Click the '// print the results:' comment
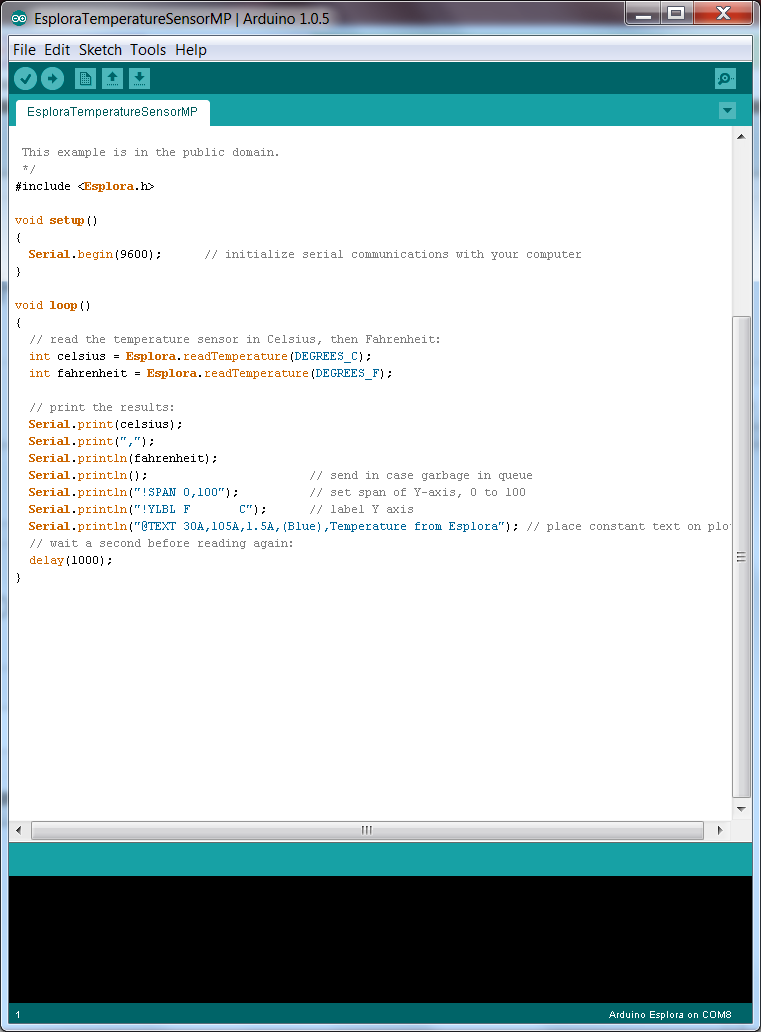761x1032 pixels. click(x=101, y=407)
